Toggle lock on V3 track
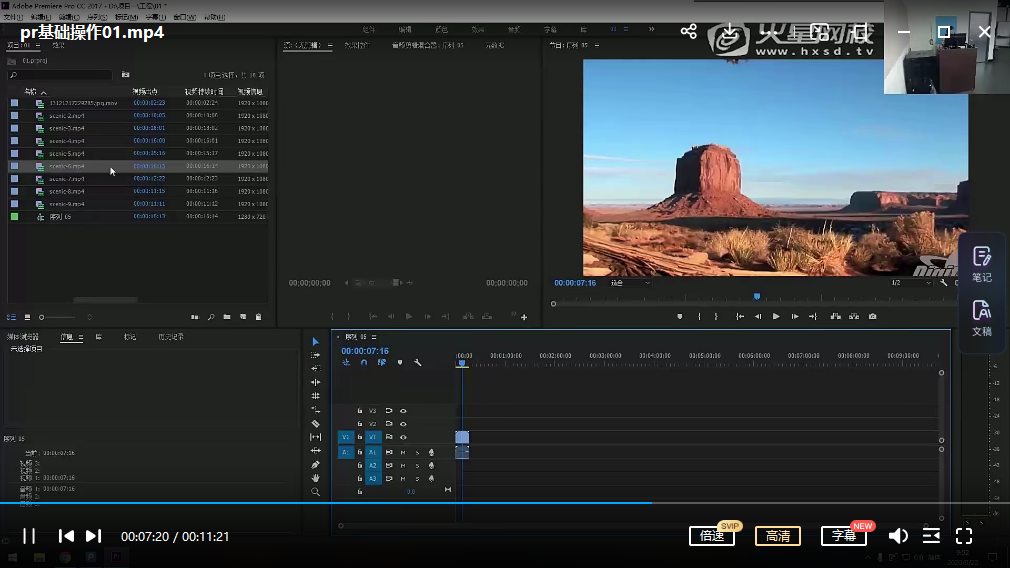Image resolution: width=1010 pixels, height=568 pixels. pyautogui.click(x=359, y=411)
